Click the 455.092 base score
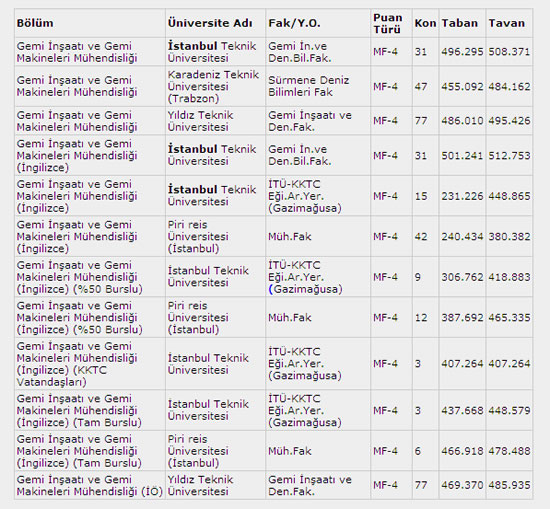550x509 pixels. tap(462, 86)
